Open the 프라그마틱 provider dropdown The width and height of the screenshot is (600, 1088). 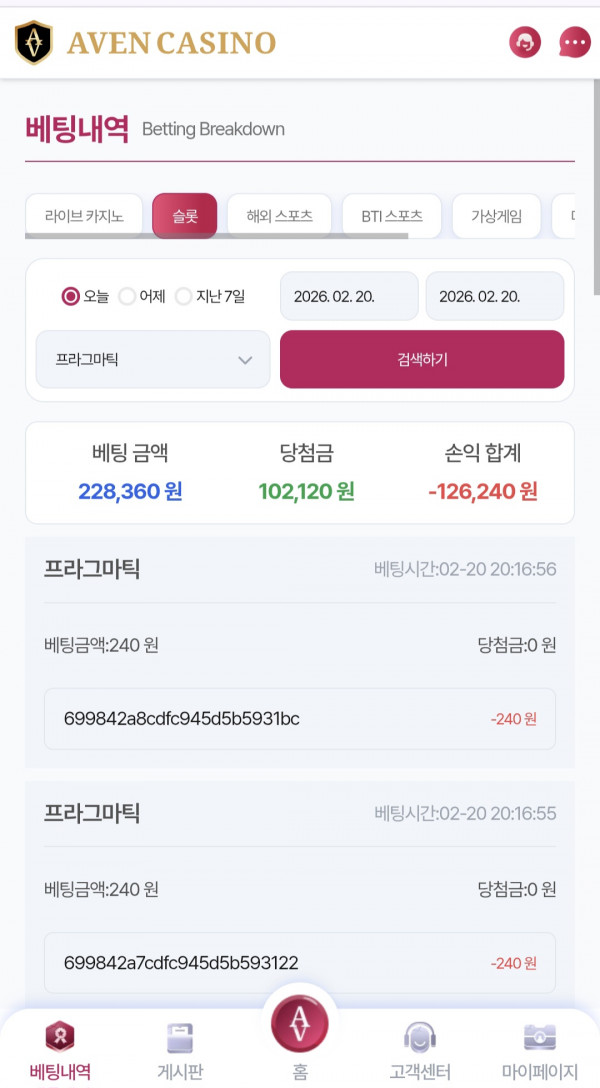click(152, 359)
